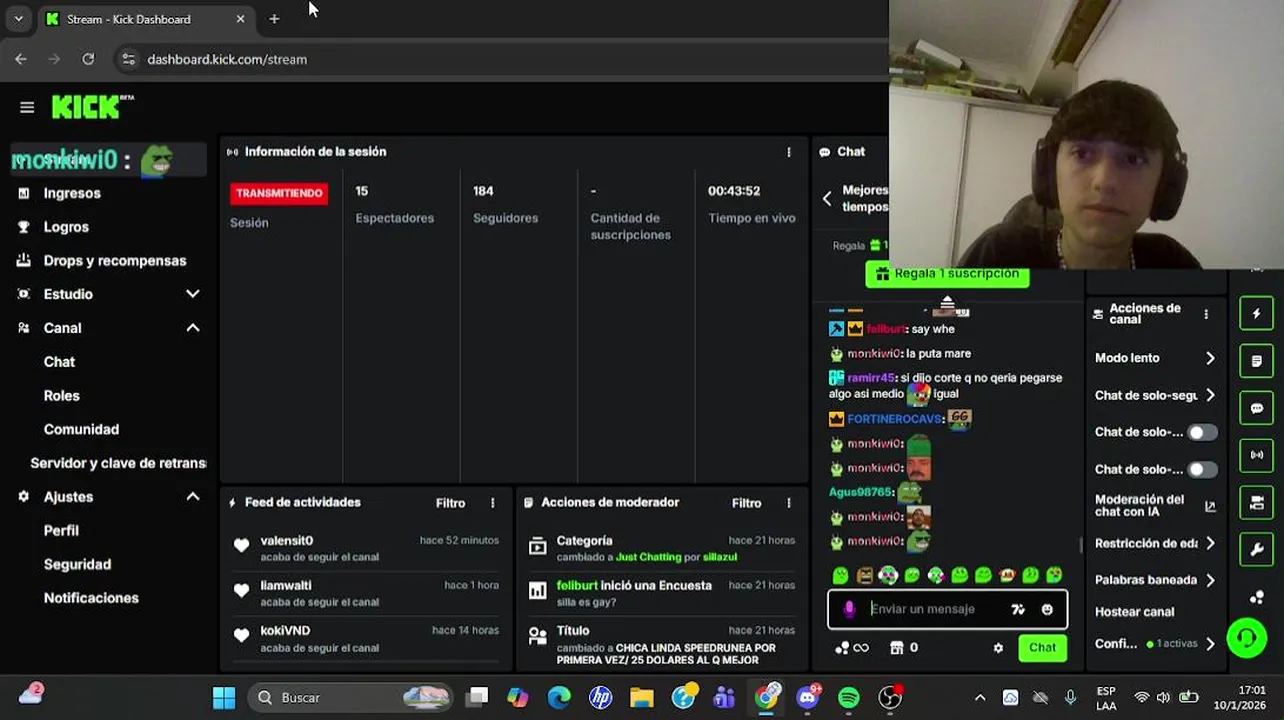Open options menu of Información de la sesión
Image resolution: width=1284 pixels, height=720 pixels.
(789, 152)
